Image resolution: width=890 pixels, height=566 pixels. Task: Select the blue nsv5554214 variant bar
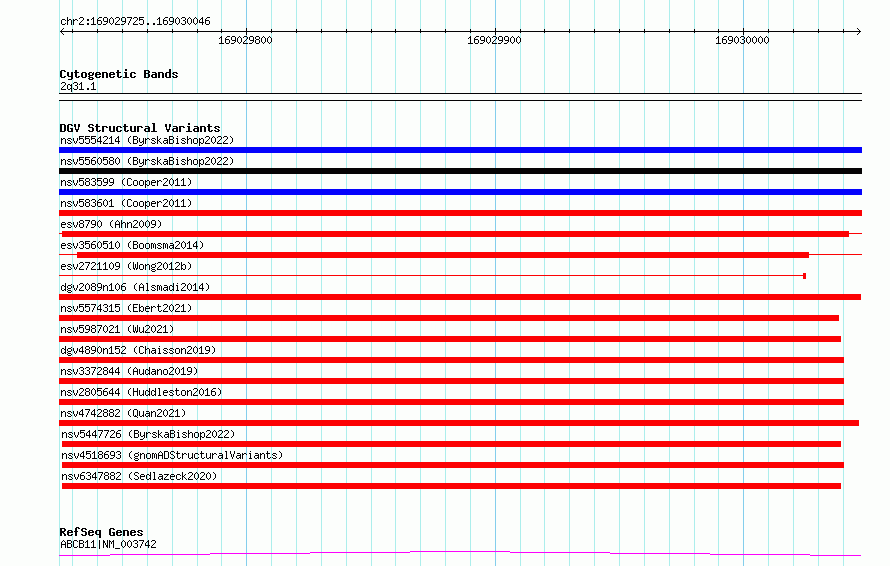click(460, 150)
